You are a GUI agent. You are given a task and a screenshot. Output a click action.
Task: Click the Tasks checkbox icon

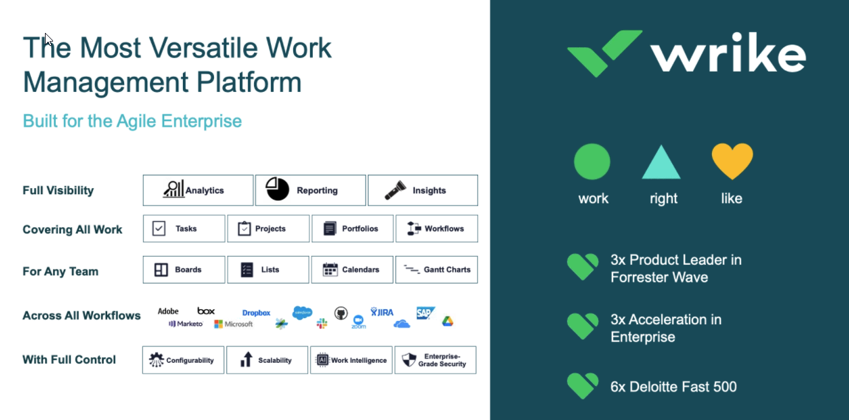click(158, 228)
